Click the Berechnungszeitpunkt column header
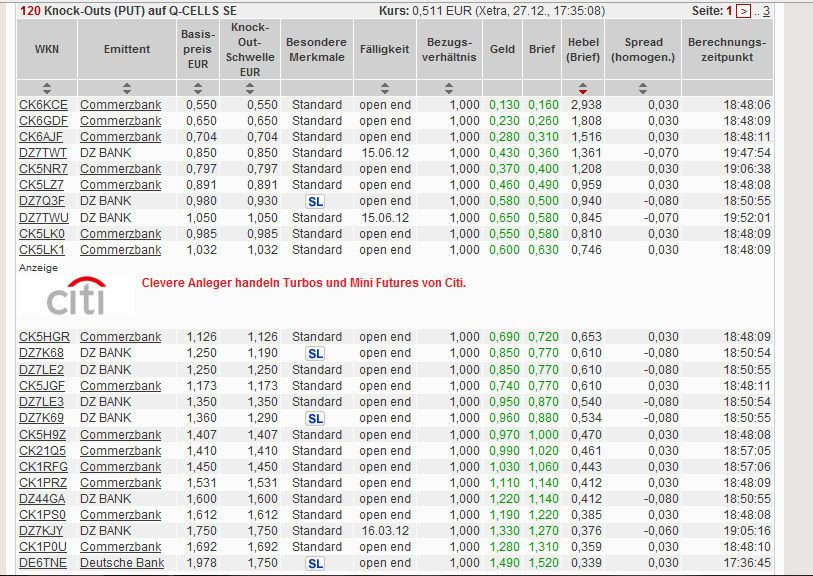The image size is (813, 576). (727, 50)
